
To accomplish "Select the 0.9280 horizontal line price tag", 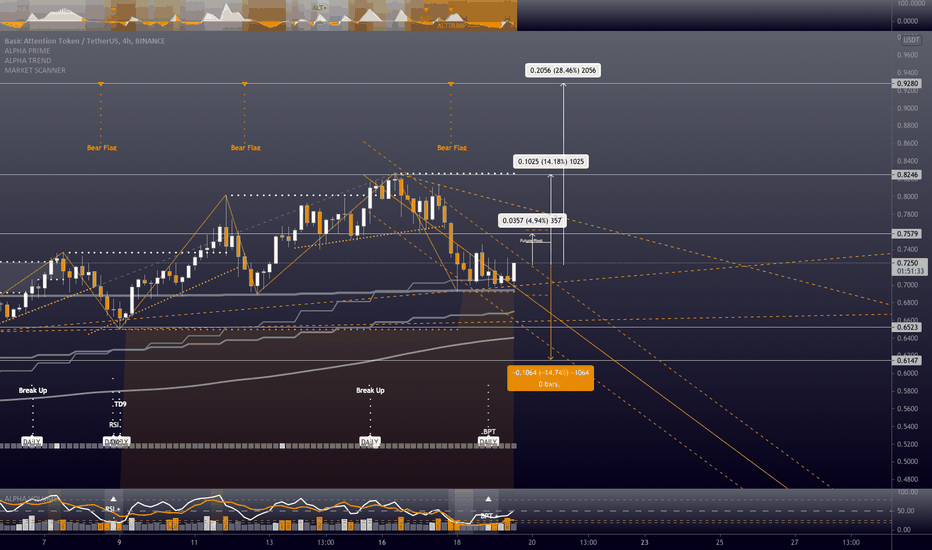I will (907, 84).
